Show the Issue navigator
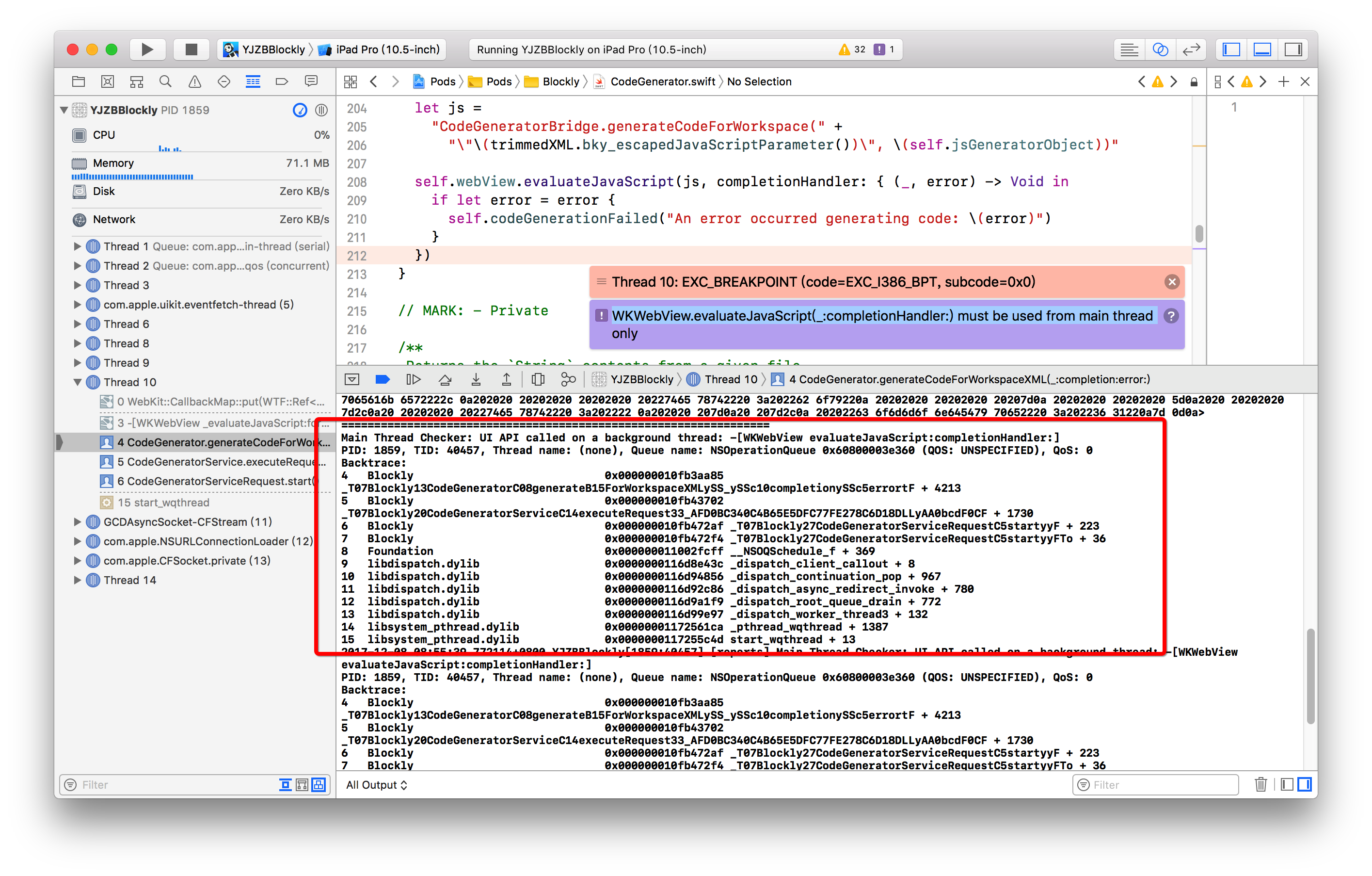1372x876 pixels. (x=195, y=81)
